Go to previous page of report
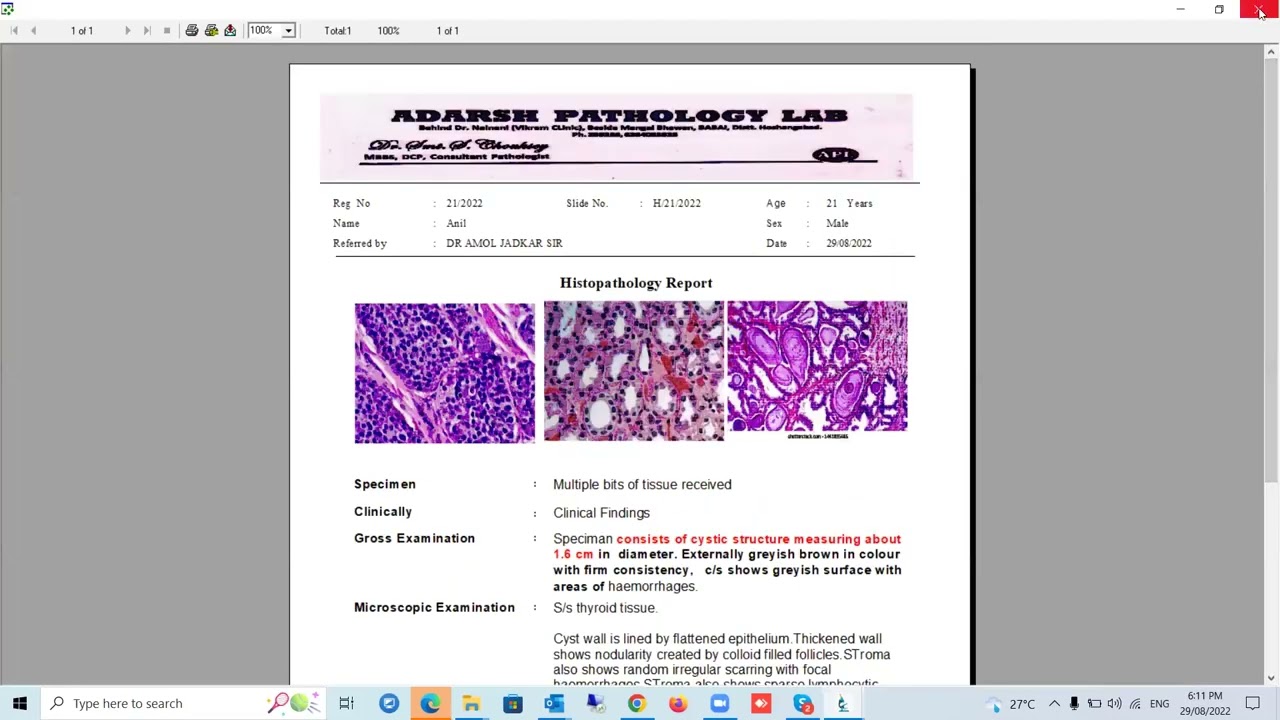 [x=33, y=31]
